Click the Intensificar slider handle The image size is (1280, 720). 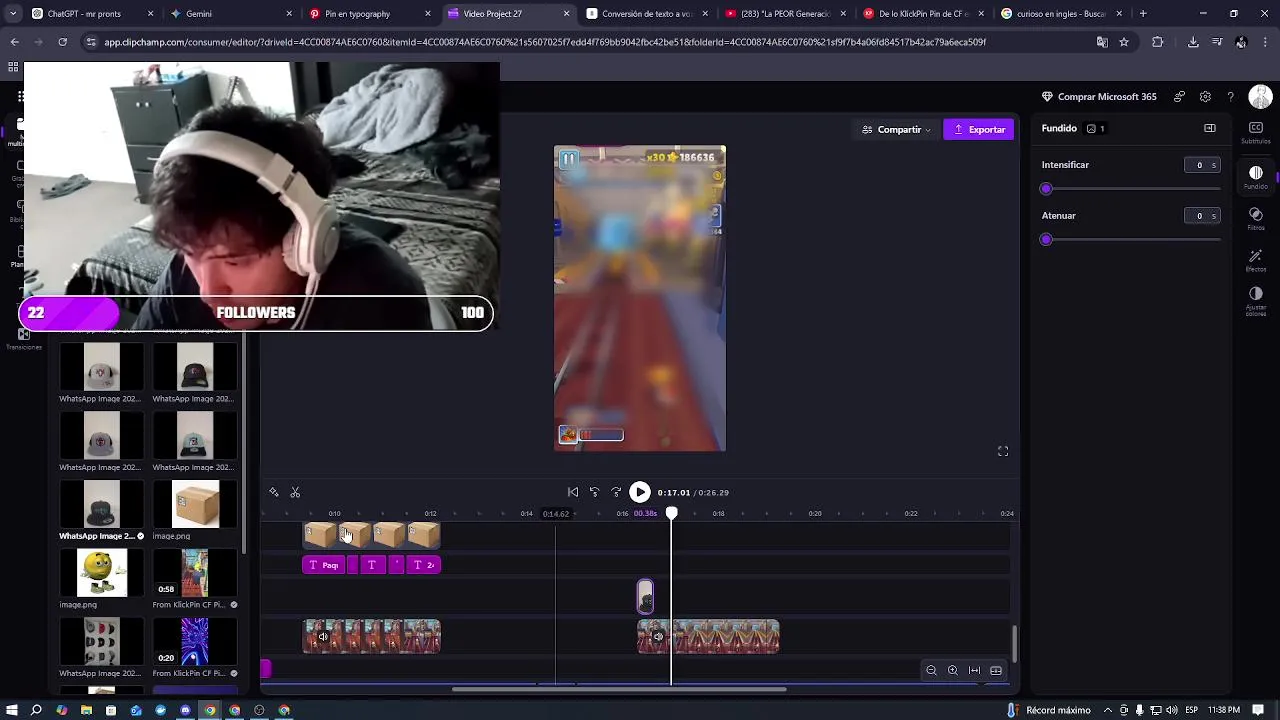click(x=1046, y=189)
